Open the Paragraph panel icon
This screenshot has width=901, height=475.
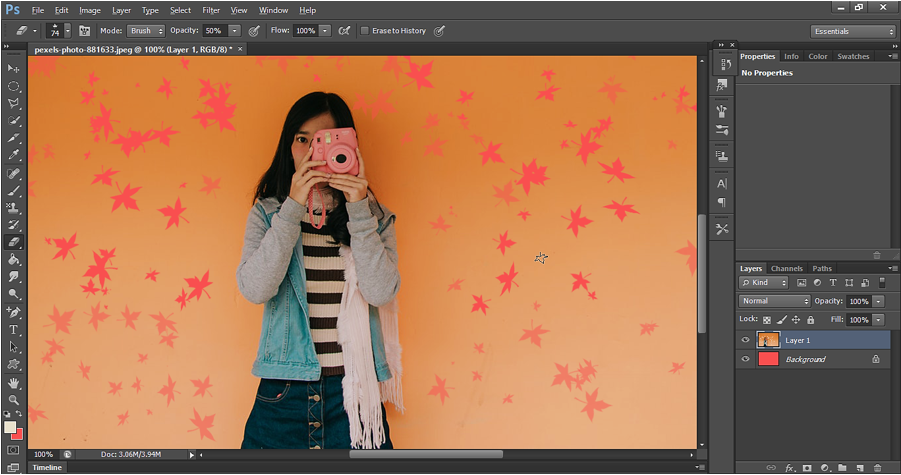click(722, 202)
